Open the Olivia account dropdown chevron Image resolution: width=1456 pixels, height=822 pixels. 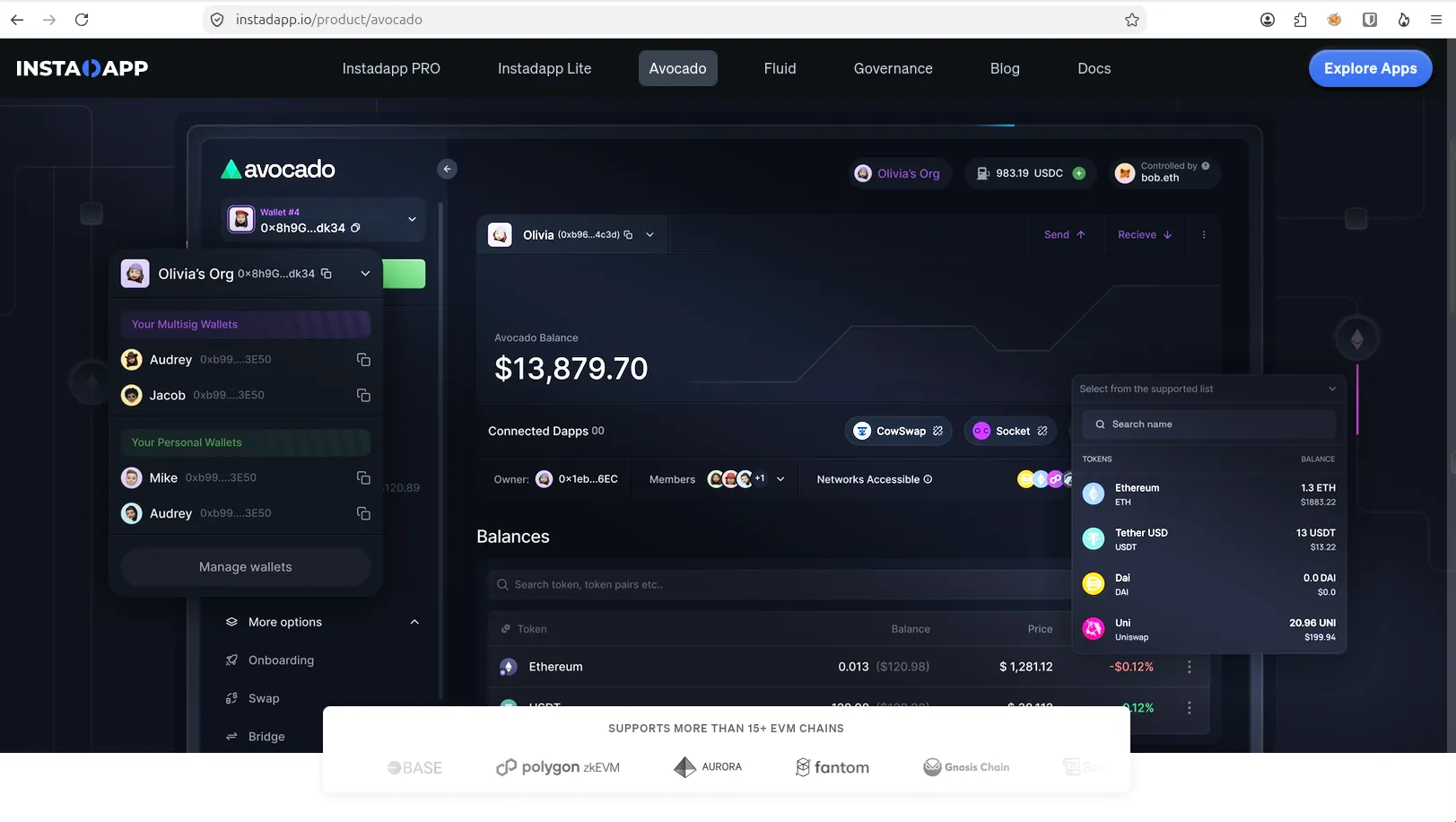click(650, 235)
